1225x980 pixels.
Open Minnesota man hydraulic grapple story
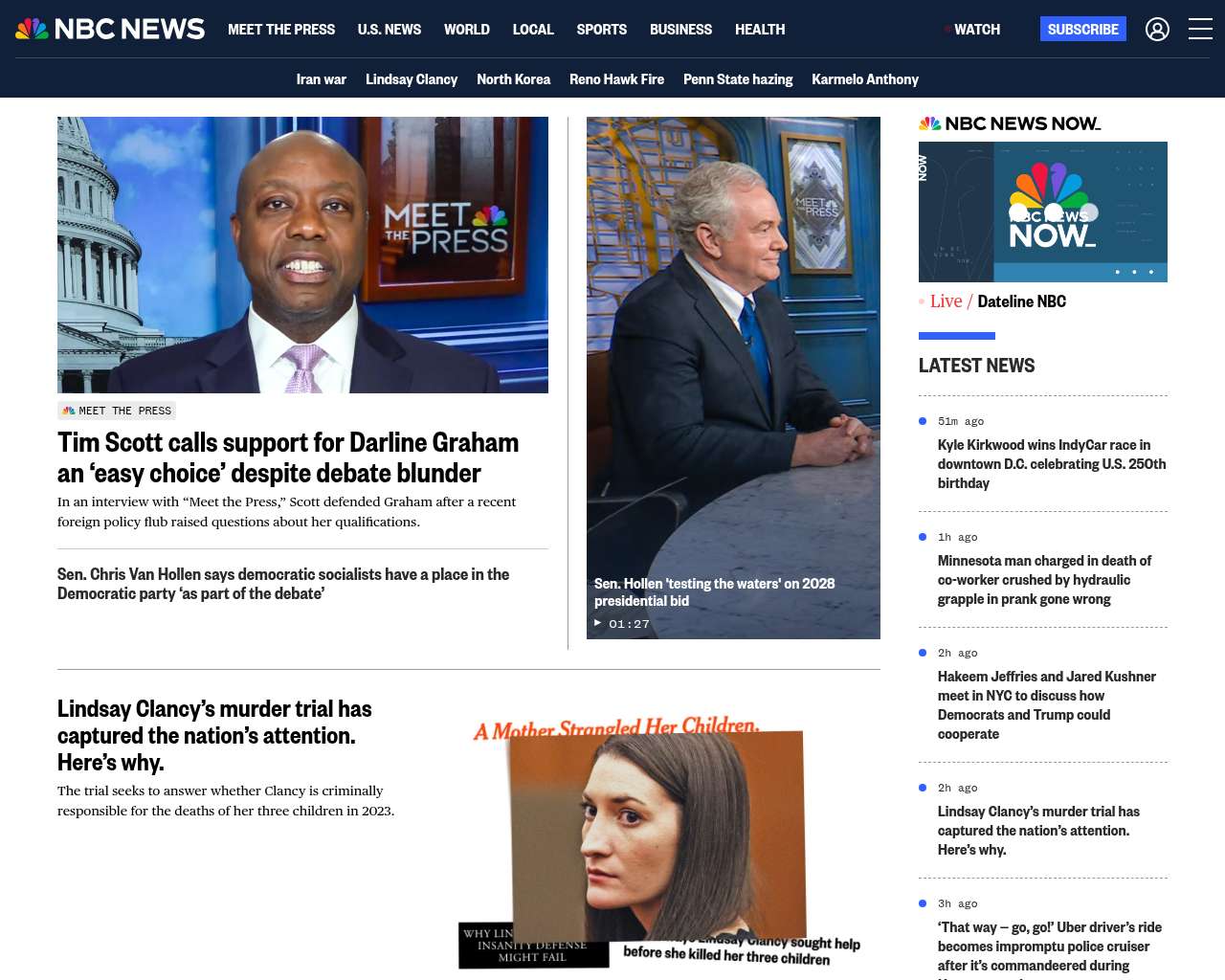[1044, 580]
